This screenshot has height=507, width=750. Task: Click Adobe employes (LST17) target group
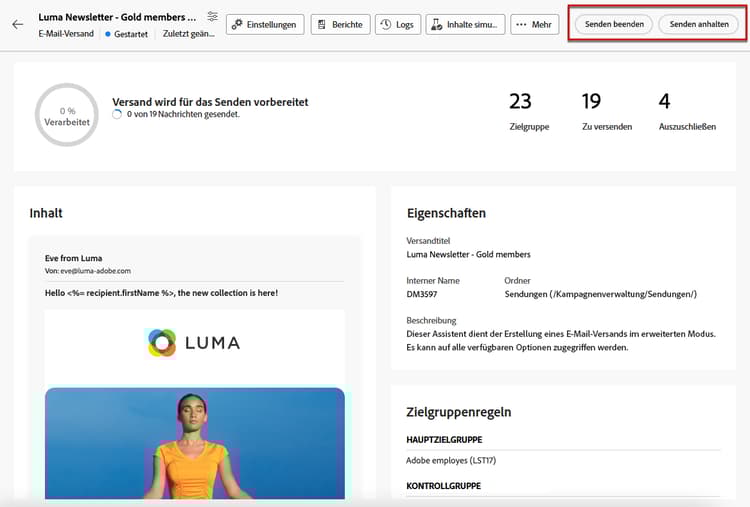click(x=451, y=461)
